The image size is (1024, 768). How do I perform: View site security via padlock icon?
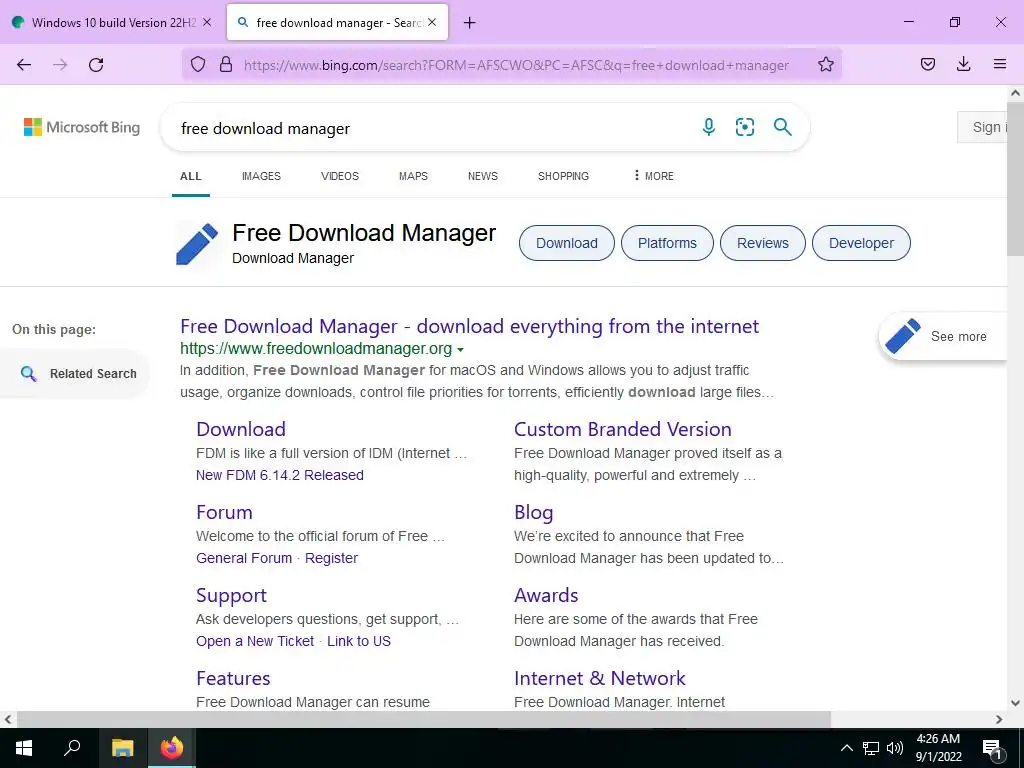tap(226, 65)
